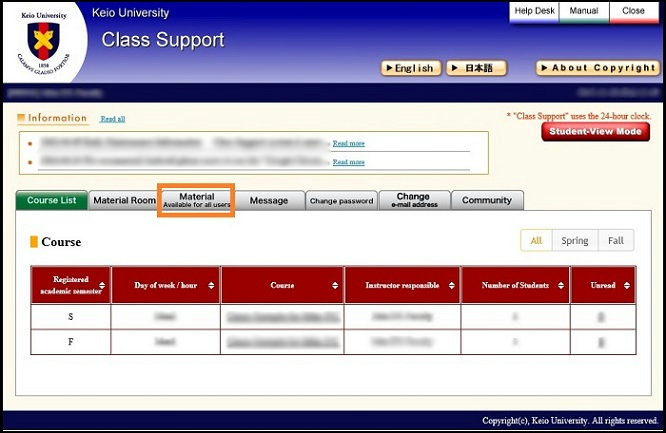Filter courses by Spring semester

tap(574, 241)
